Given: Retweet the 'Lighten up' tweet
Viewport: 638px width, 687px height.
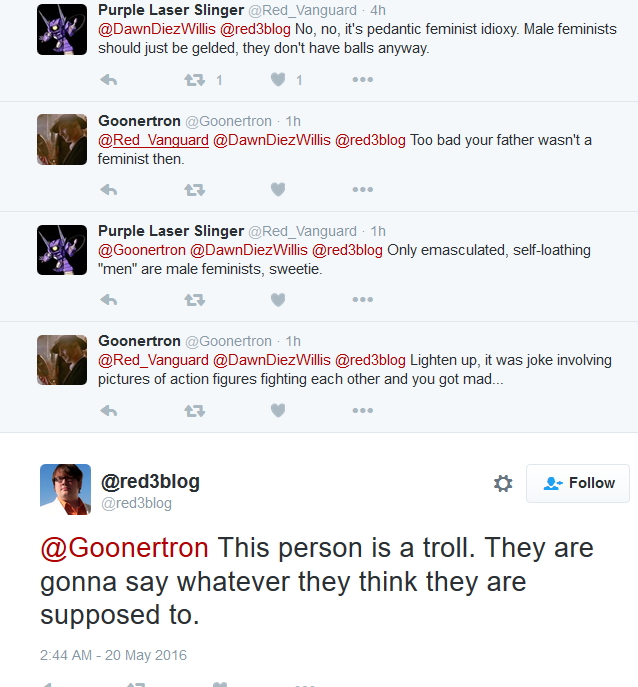Looking at the screenshot, I should 195,411.
